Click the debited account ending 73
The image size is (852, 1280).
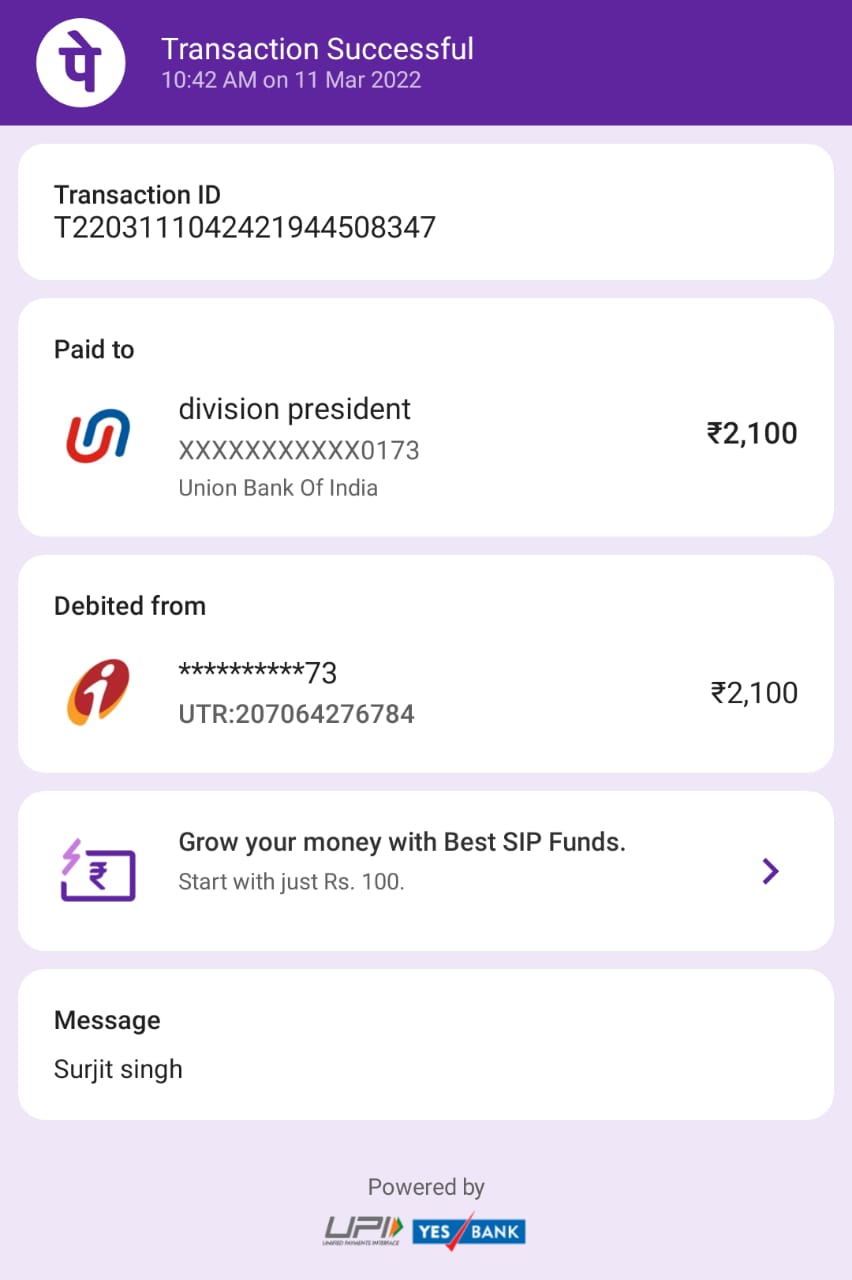257,674
